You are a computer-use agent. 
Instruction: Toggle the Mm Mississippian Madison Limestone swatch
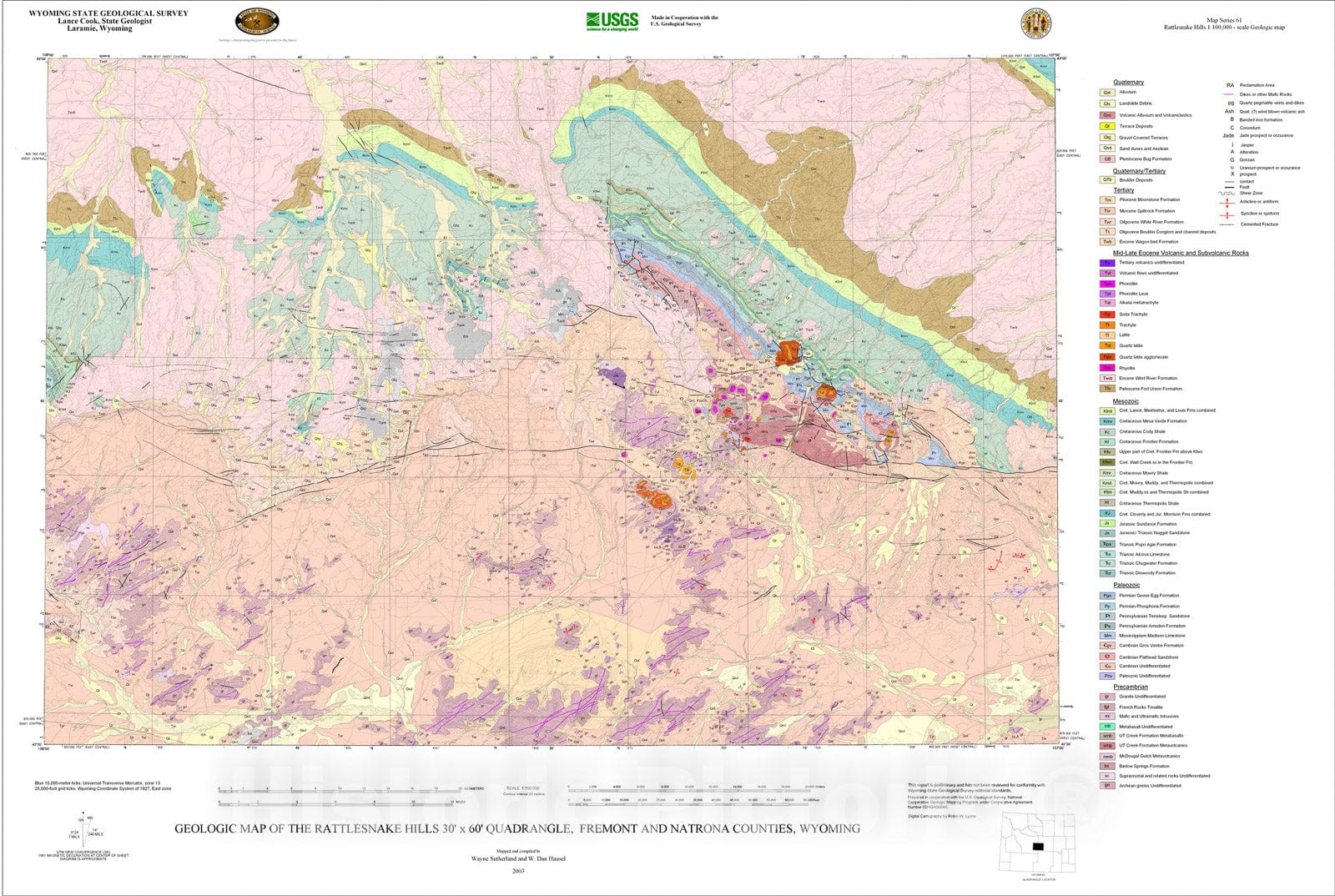point(1106,635)
